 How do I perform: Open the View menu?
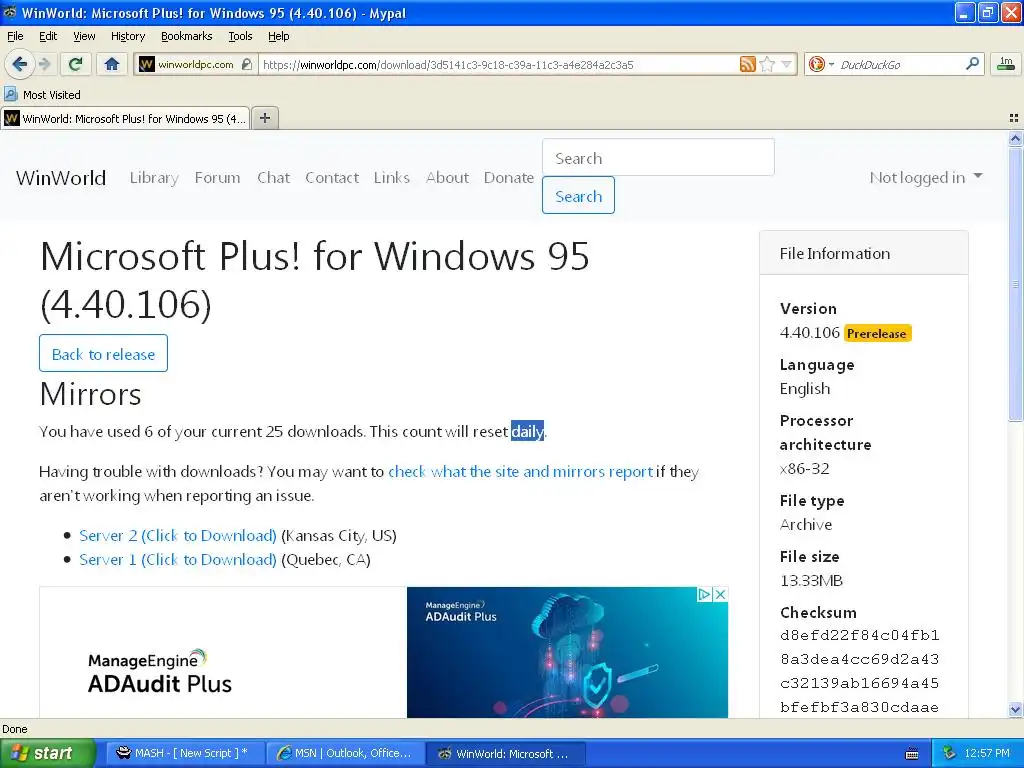point(84,36)
